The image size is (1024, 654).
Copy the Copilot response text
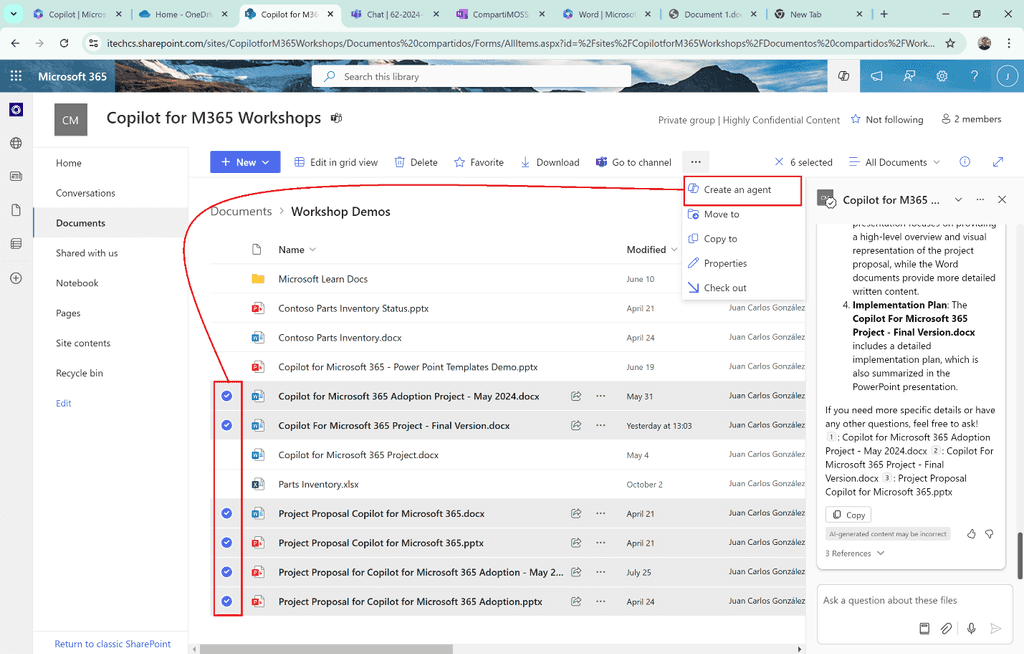pyautogui.click(x=848, y=515)
